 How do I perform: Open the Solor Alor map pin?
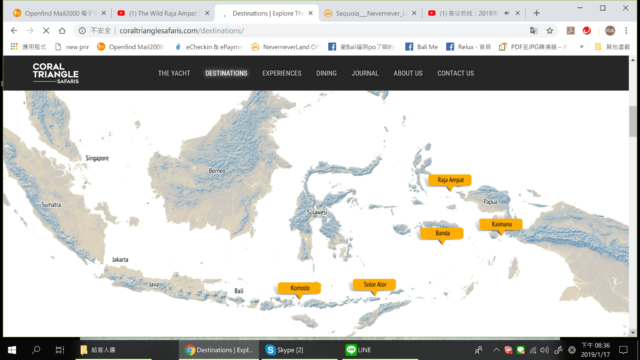[374, 284]
